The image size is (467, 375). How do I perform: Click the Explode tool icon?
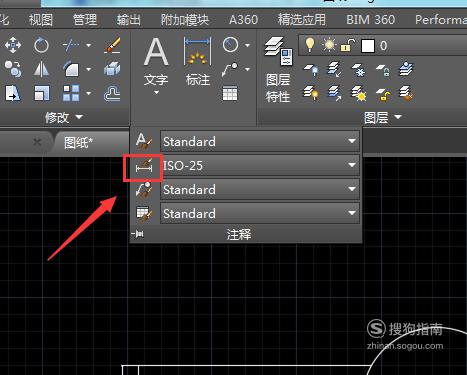112,69
